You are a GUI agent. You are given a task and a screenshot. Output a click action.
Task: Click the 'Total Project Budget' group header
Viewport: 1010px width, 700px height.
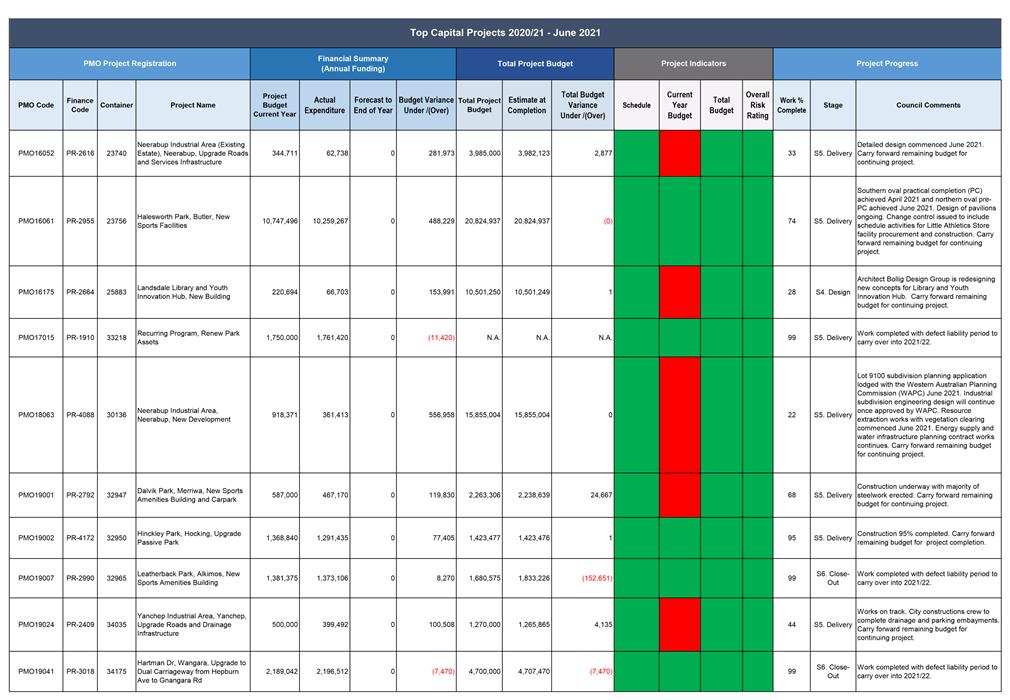tap(535, 64)
